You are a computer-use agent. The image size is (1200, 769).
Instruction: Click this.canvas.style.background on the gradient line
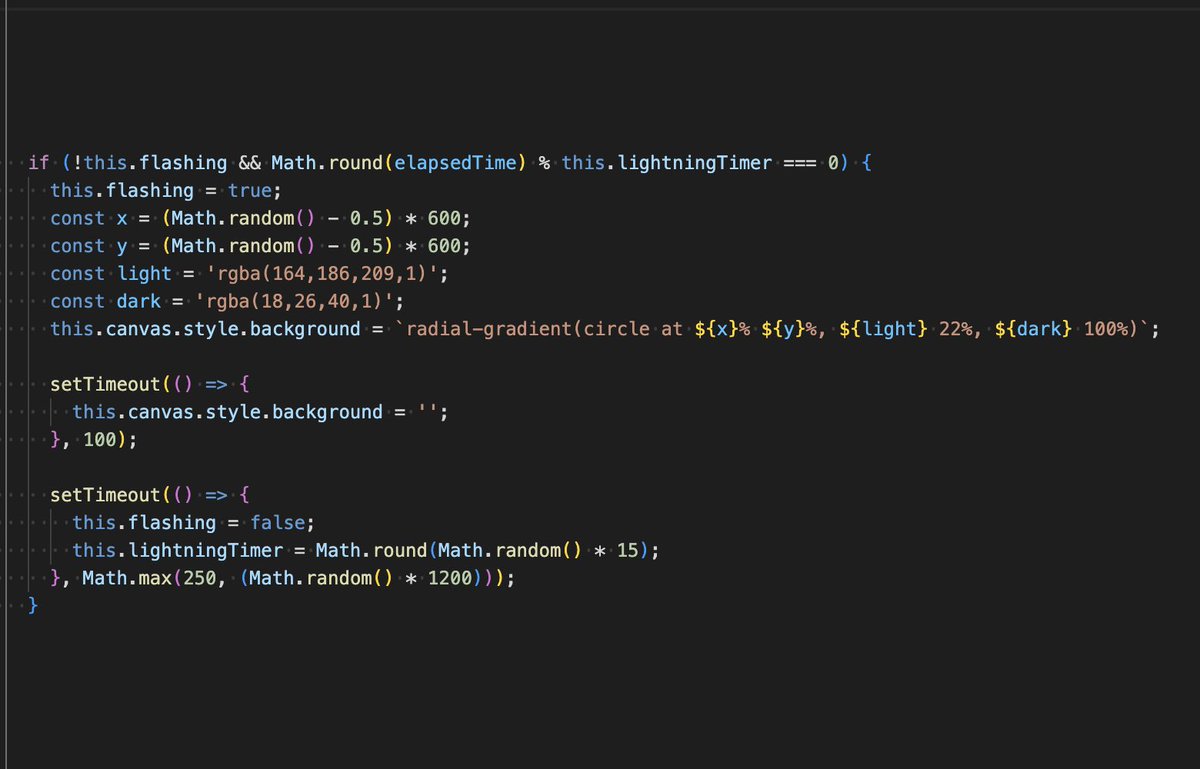205,329
